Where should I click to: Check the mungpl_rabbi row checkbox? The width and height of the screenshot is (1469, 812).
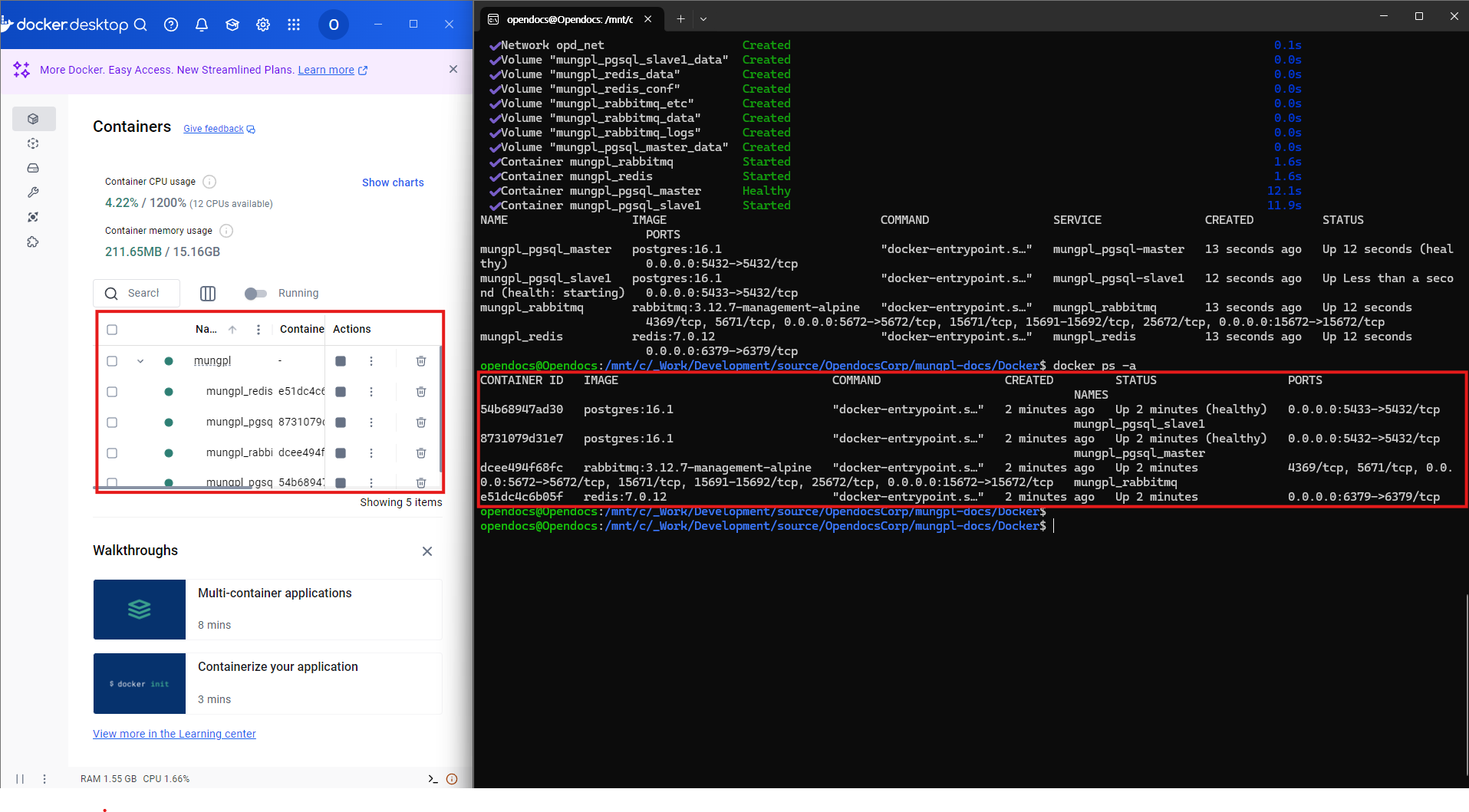[x=112, y=453]
